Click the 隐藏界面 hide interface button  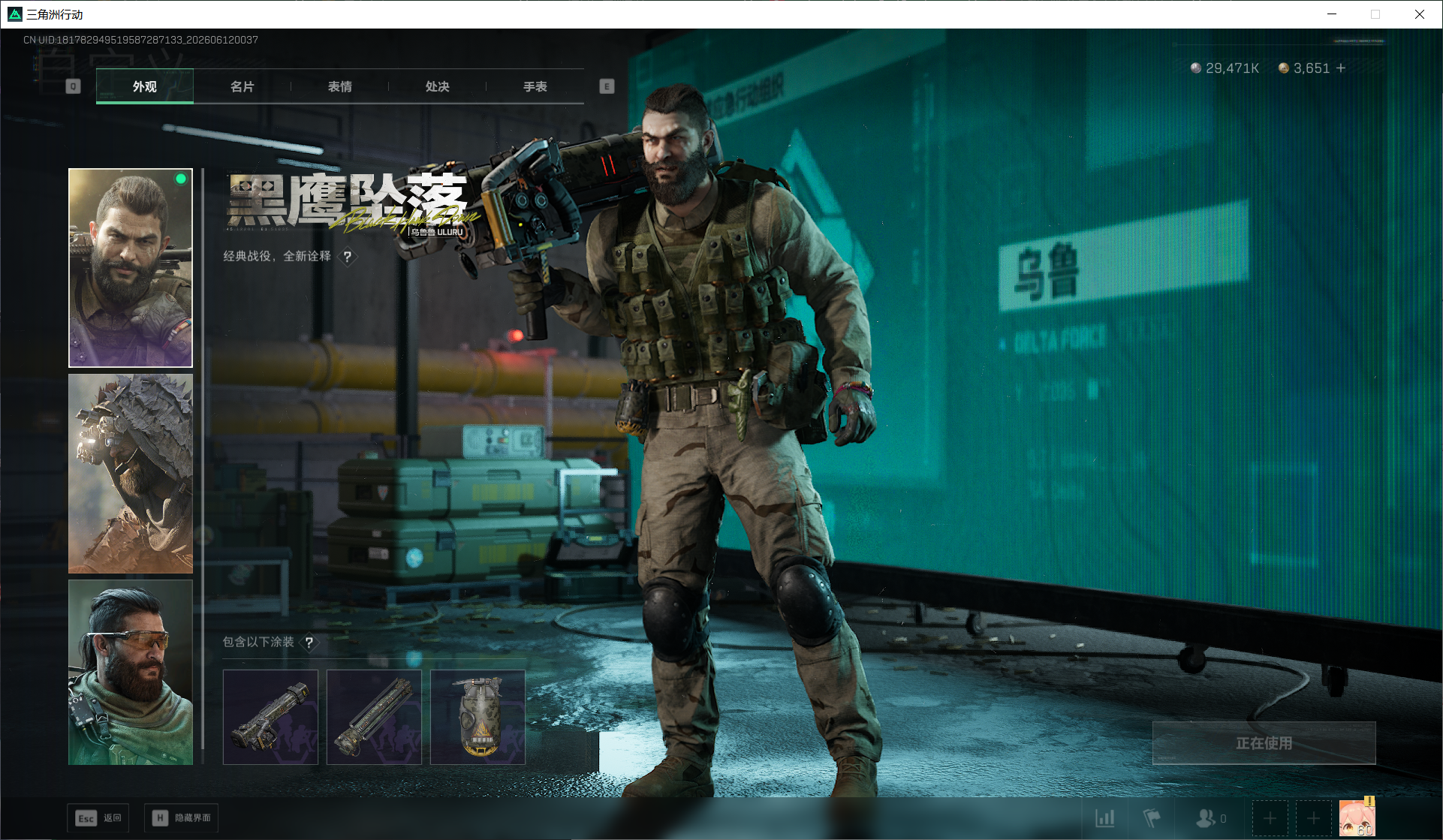181,817
